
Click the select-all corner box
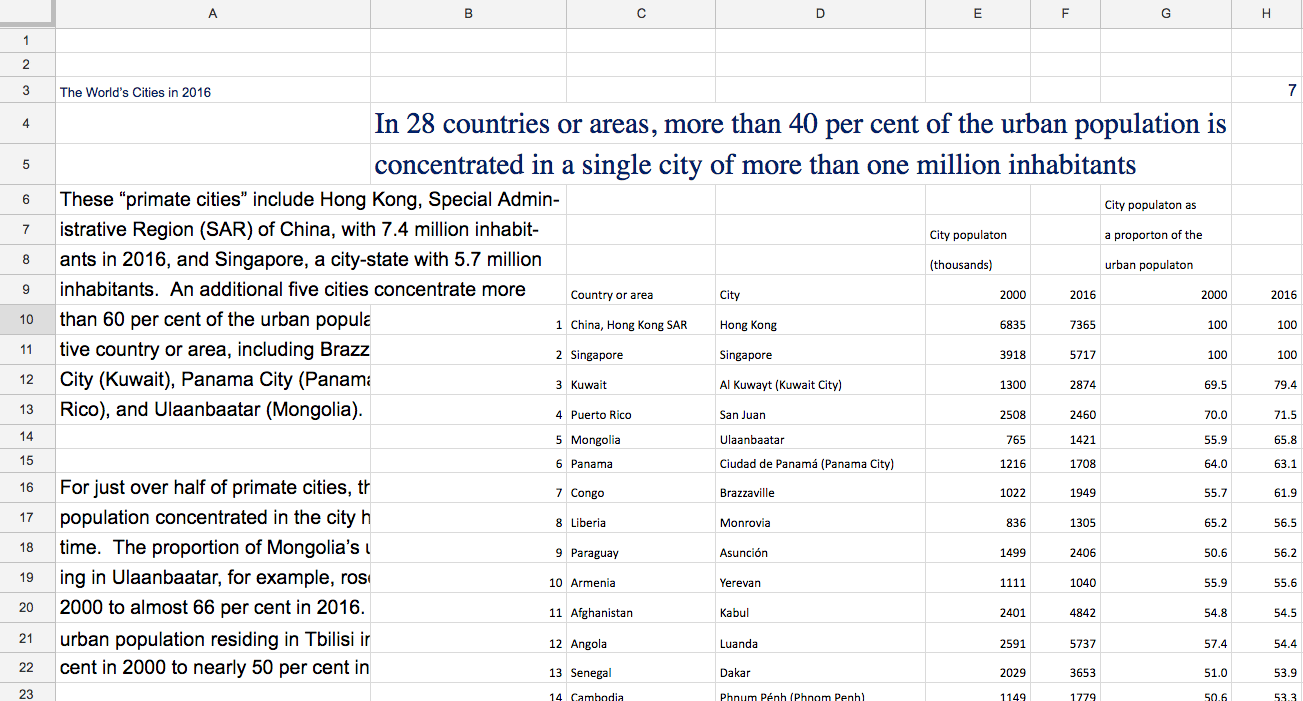27,13
